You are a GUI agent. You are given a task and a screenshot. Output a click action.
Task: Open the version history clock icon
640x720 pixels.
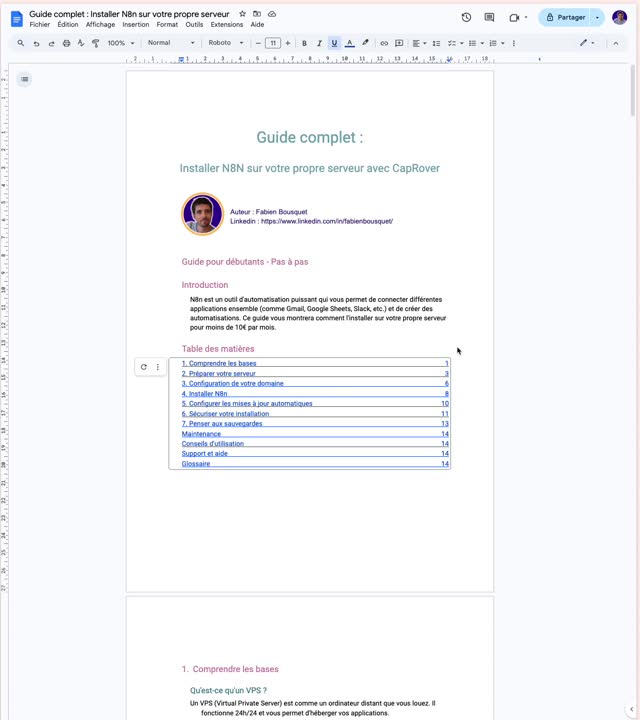click(x=466, y=17)
